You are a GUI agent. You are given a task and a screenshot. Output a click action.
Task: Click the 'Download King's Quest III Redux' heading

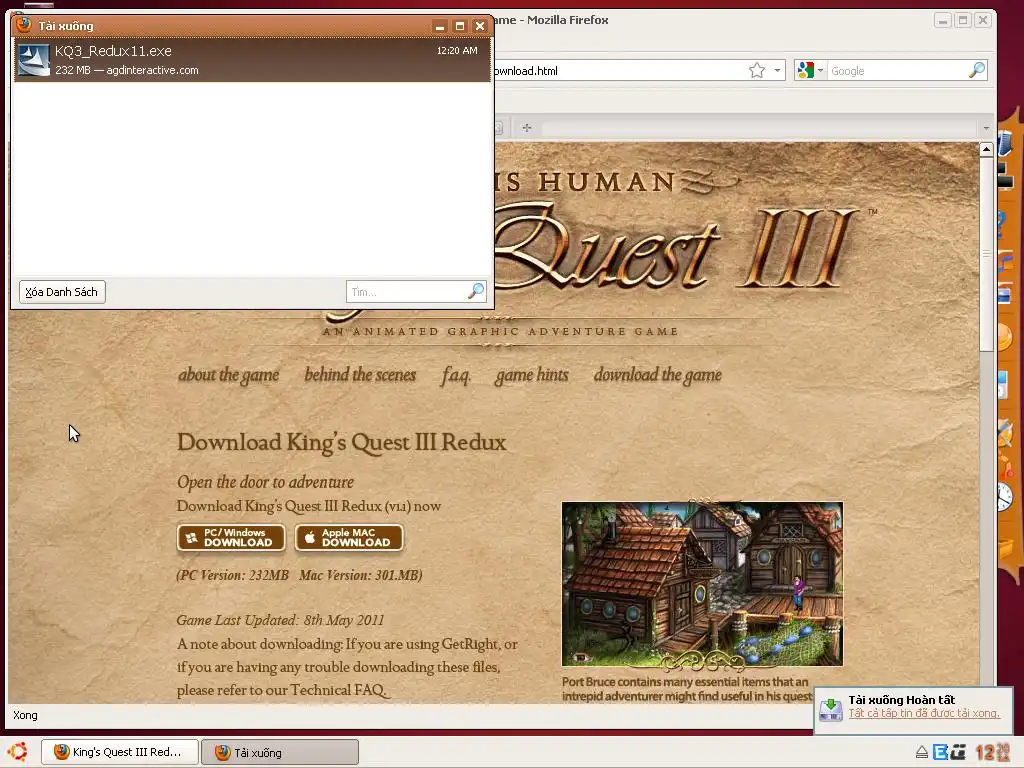(342, 442)
